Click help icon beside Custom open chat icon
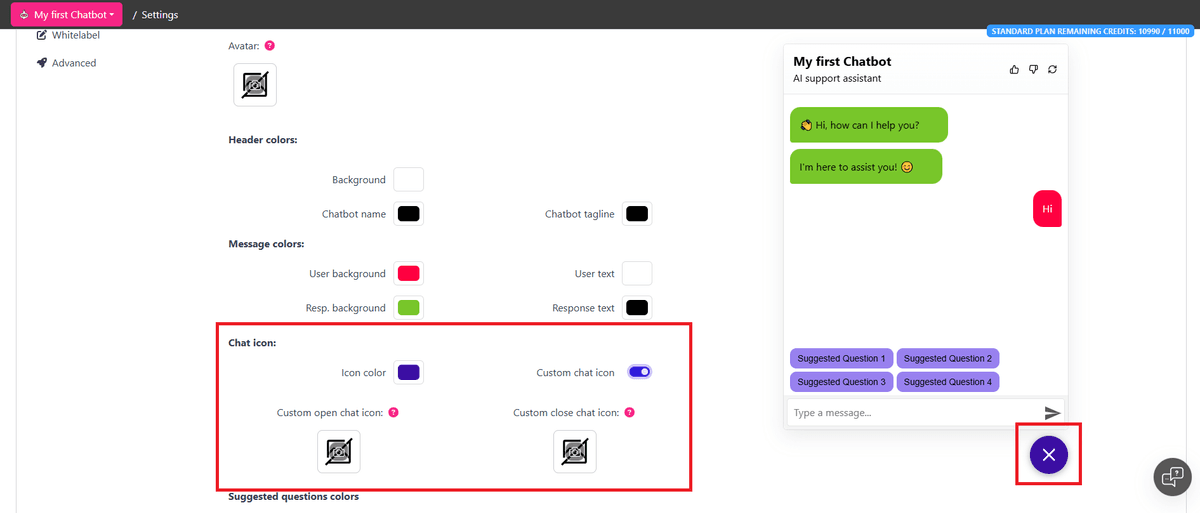 click(x=393, y=412)
